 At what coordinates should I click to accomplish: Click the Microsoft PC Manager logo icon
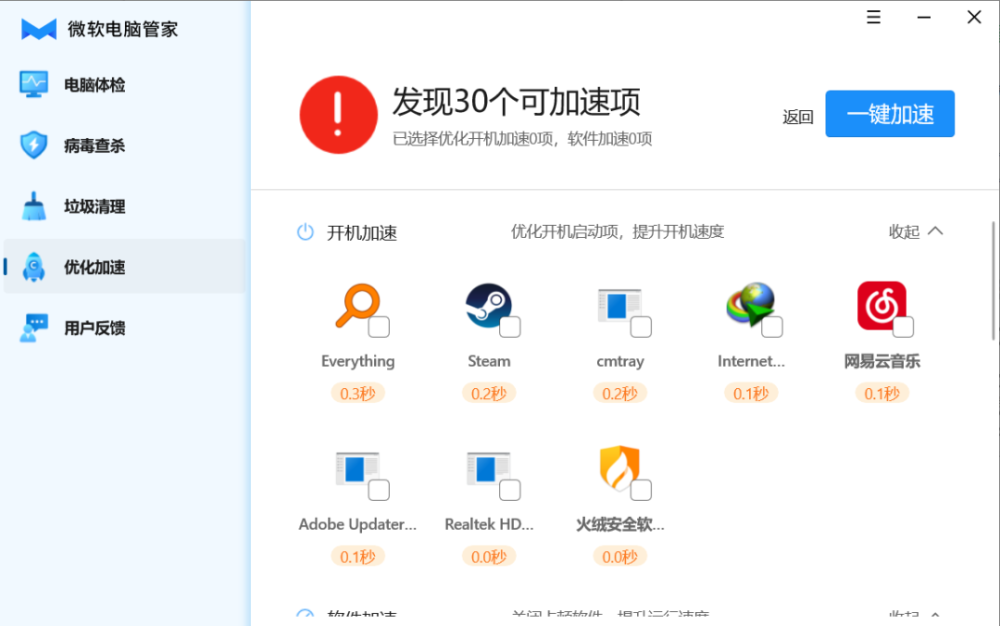pyautogui.click(x=38, y=29)
